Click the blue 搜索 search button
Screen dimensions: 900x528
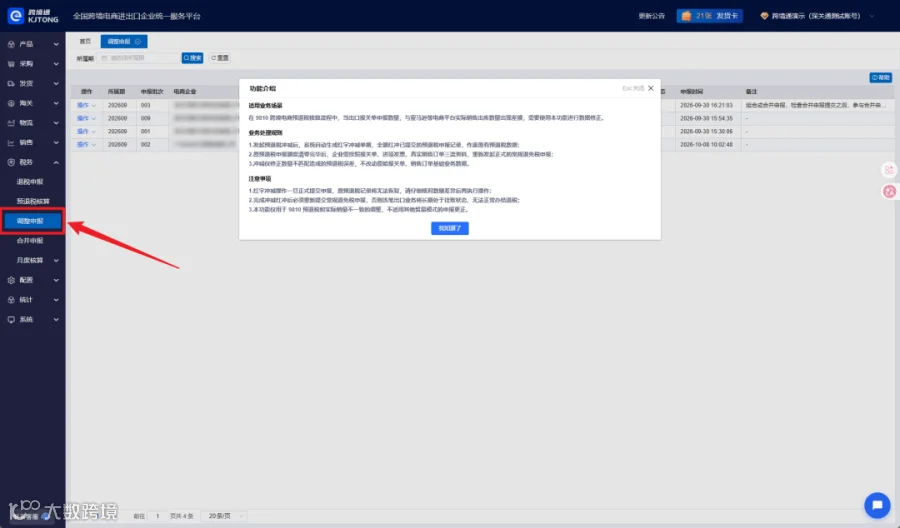pyautogui.click(x=192, y=58)
